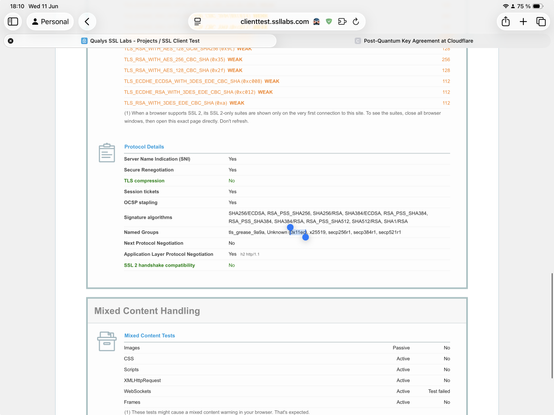Click the Next Protocol Negotiation label
The height and width of the screenshot is (415, 554).
(154, 243)
